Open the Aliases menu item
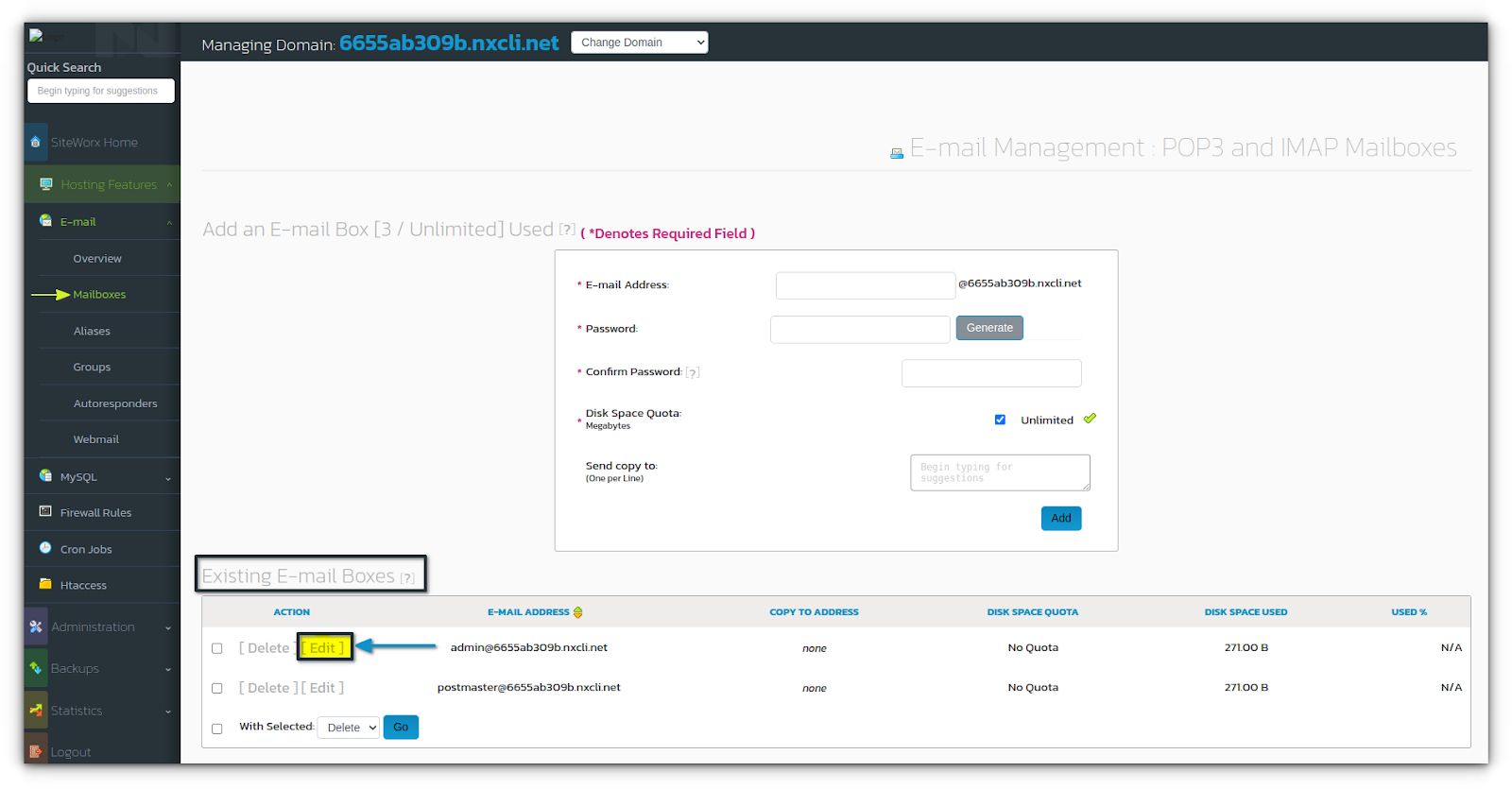Viewport: 1512px width, 789px height. pos(92,331)
